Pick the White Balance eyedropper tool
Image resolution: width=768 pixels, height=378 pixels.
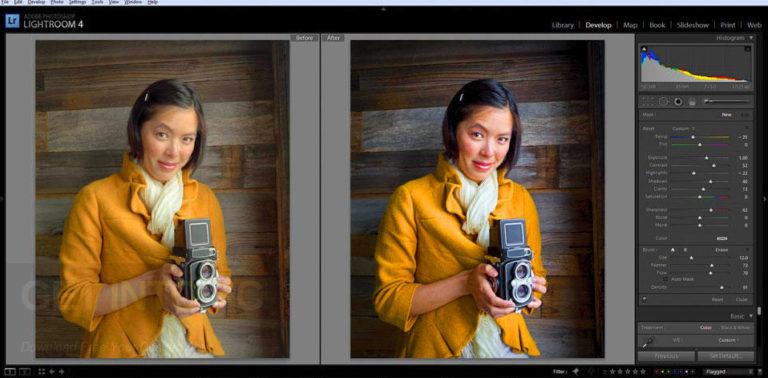(648, 342)
